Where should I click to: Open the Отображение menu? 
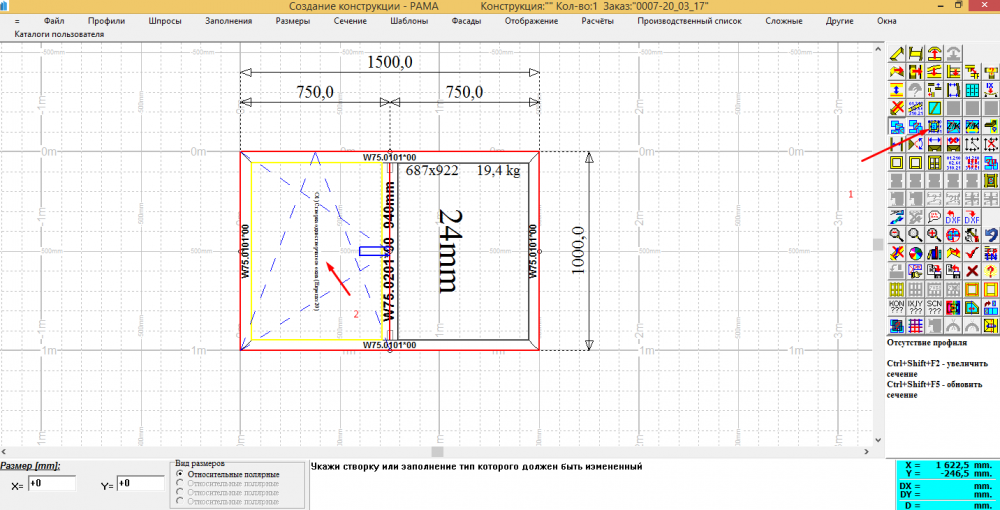[x=531, y=20]
